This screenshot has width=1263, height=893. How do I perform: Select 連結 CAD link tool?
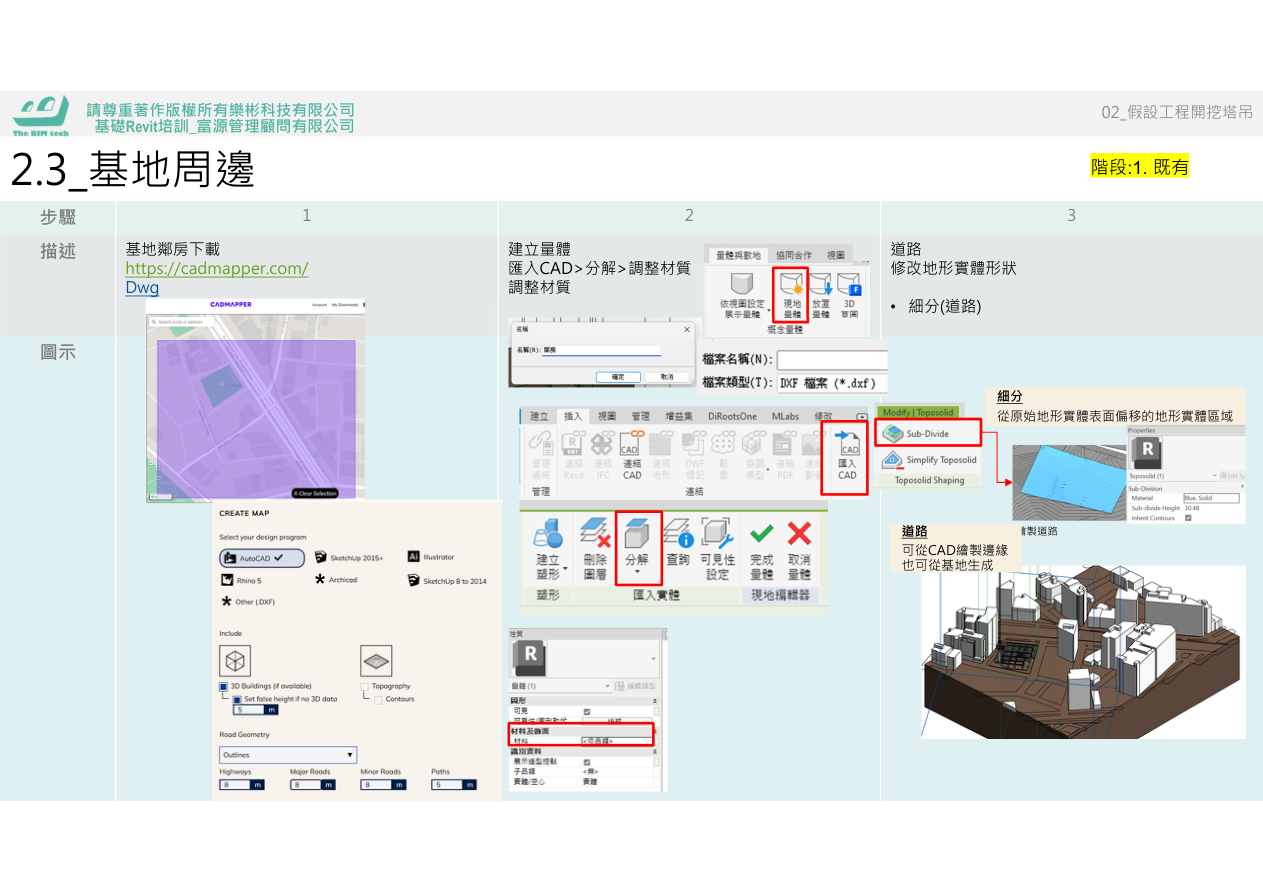pos(631,455)
